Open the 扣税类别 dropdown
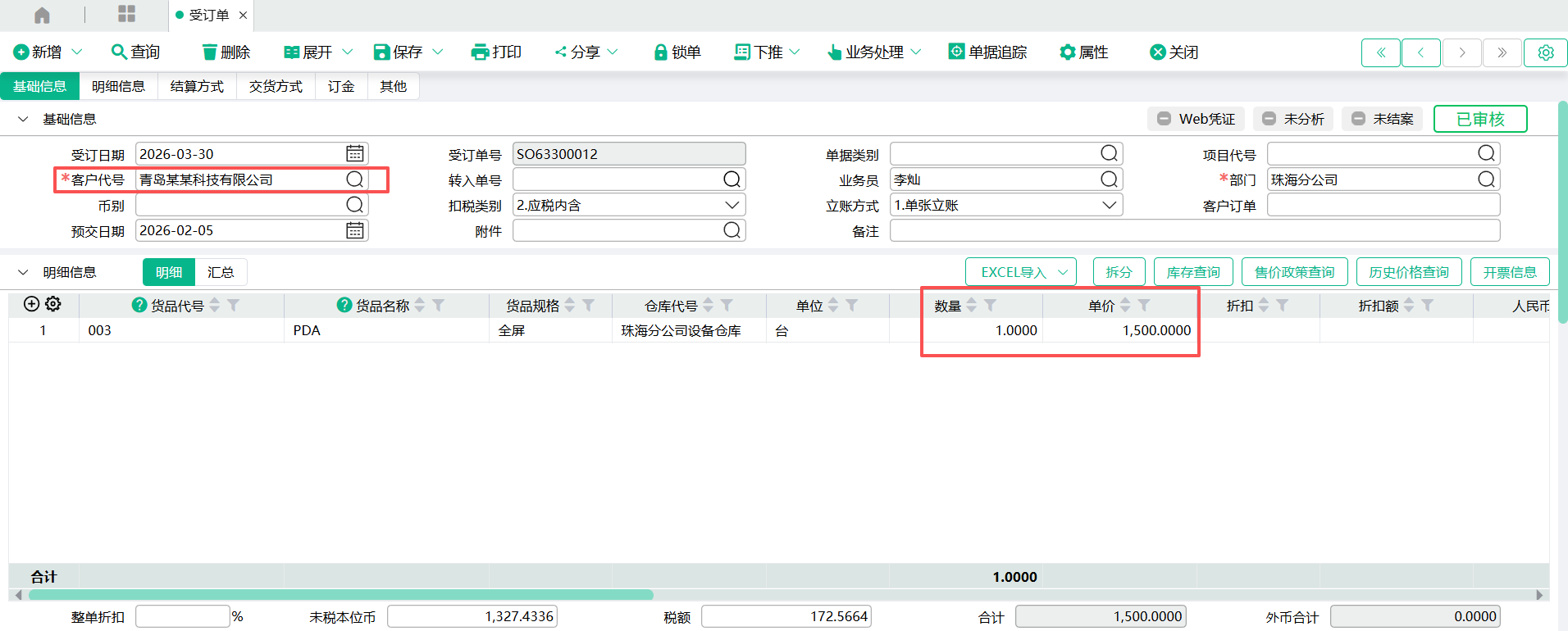 click(732, 205)
